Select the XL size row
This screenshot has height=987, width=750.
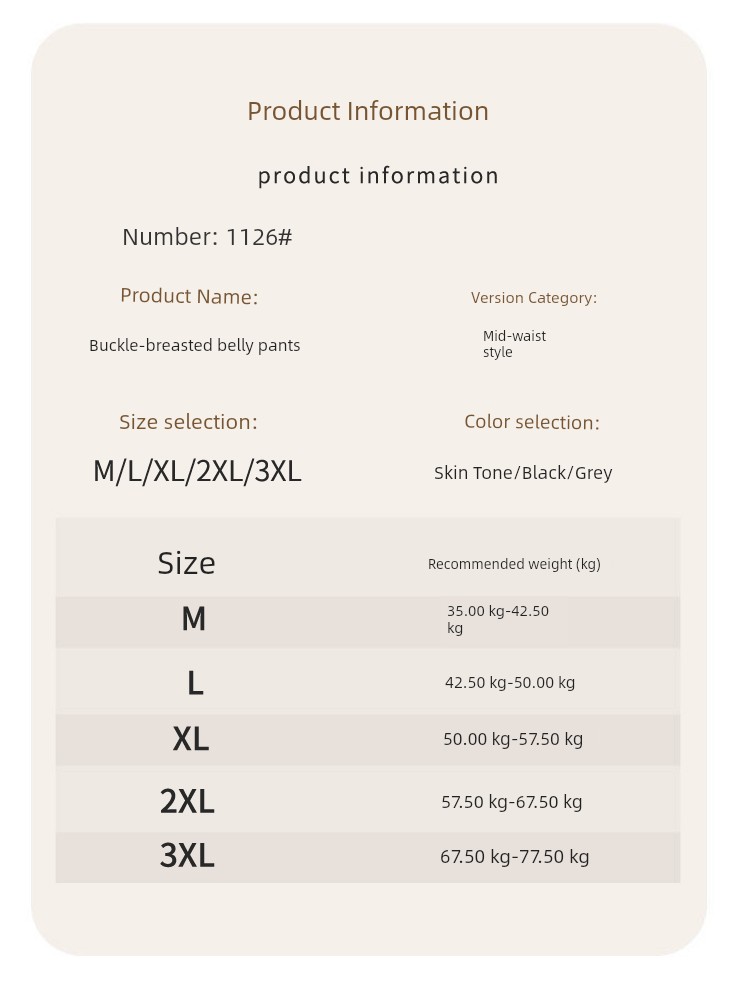click(368, 740)
